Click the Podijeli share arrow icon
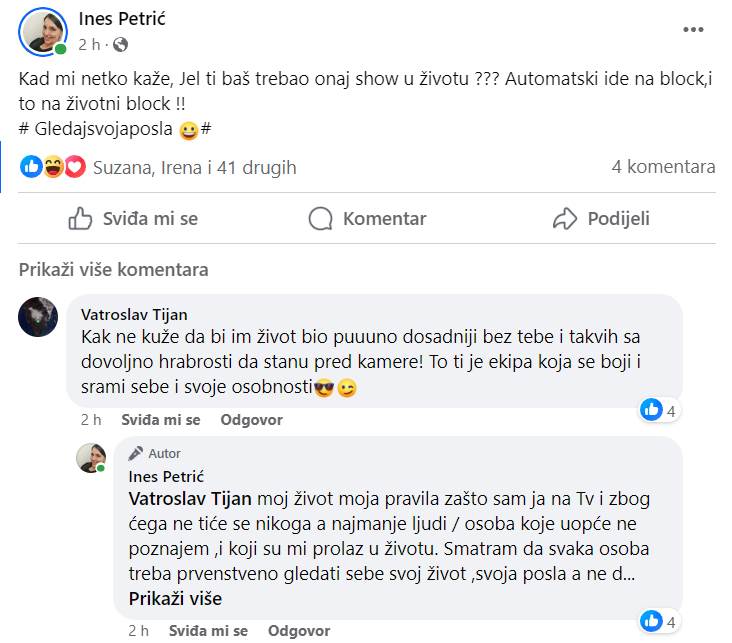732x643 pixels. click(x=565, y=218)
